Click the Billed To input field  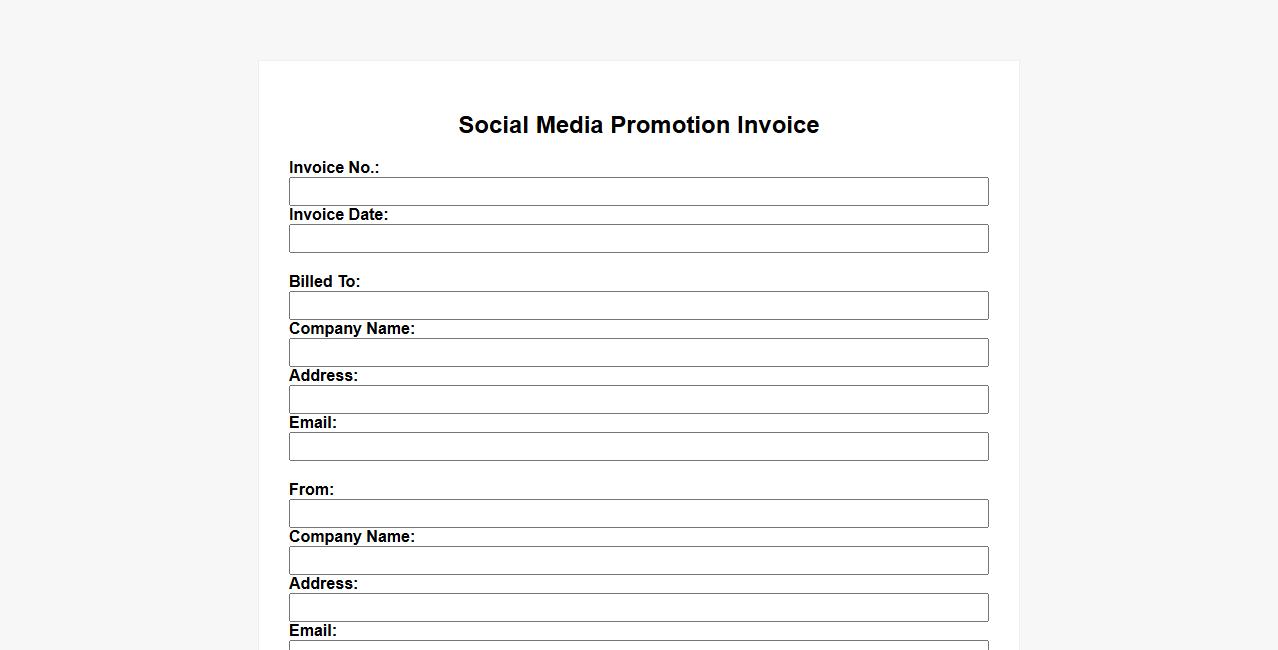(x=638, y=306)
